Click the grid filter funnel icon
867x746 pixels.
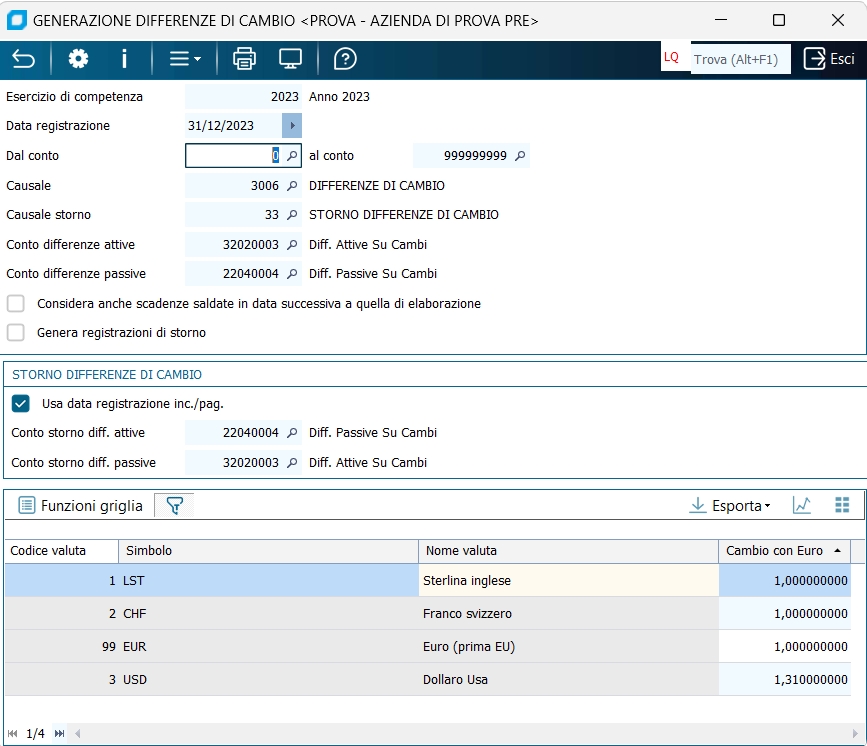pyautogui.click(x=175, y=506)
